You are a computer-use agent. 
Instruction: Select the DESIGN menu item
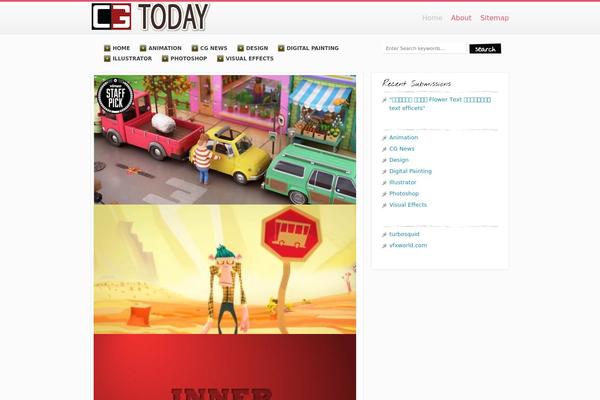[x=257, y=48]
